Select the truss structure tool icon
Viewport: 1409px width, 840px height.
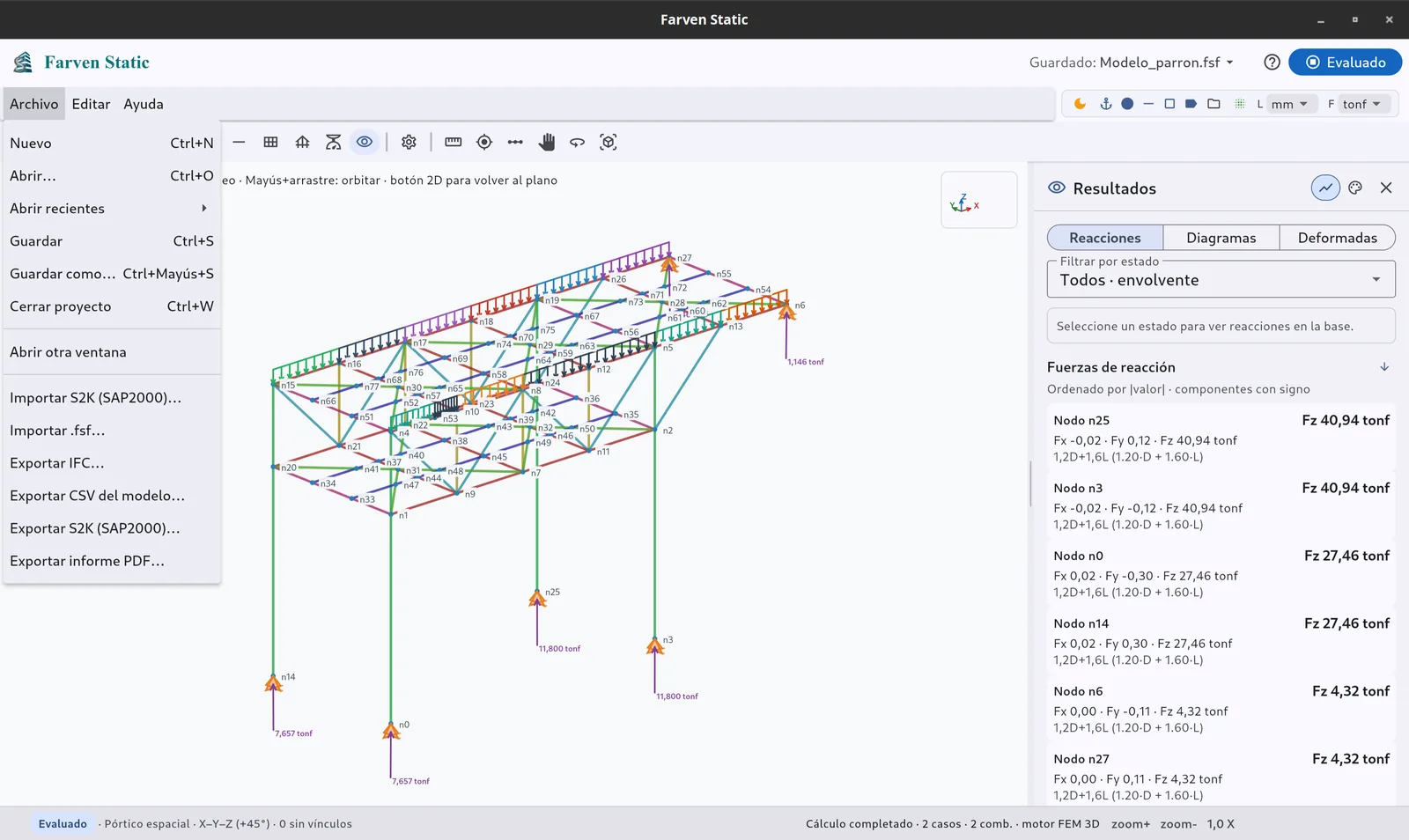(x=302, y=142)
